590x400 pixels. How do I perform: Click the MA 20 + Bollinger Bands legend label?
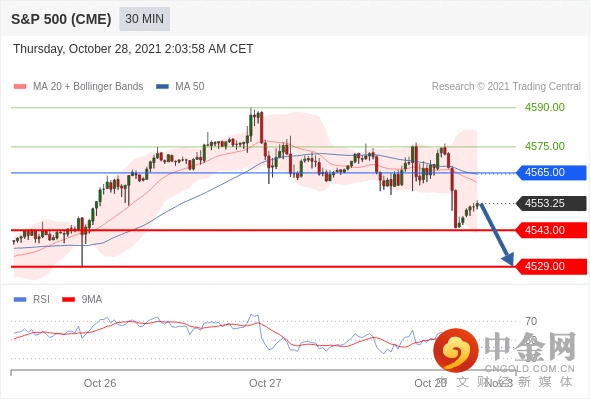(88, 87)
